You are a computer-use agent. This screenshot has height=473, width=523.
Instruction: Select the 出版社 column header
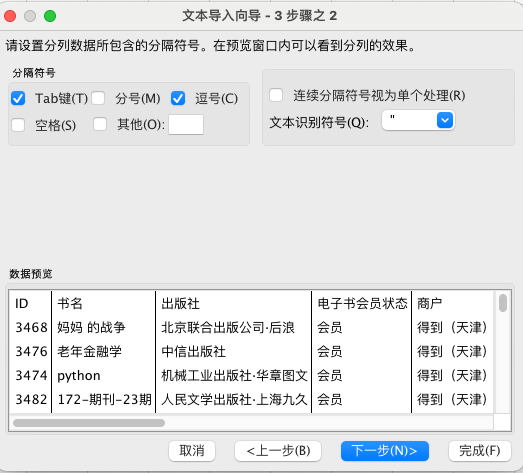[x=180, y=304]
